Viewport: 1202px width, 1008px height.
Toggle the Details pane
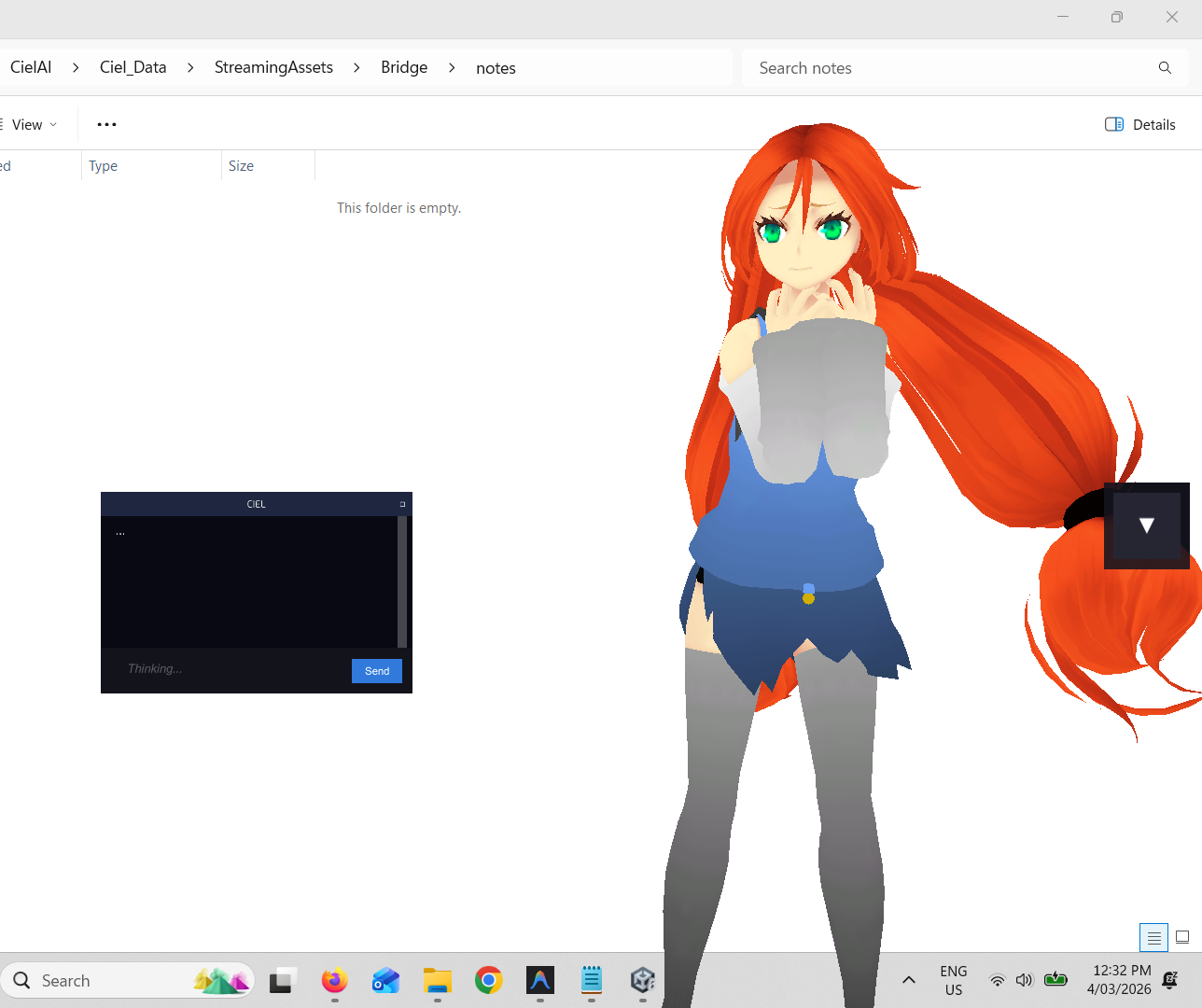pyautogui.click(x=1139, y=124)
